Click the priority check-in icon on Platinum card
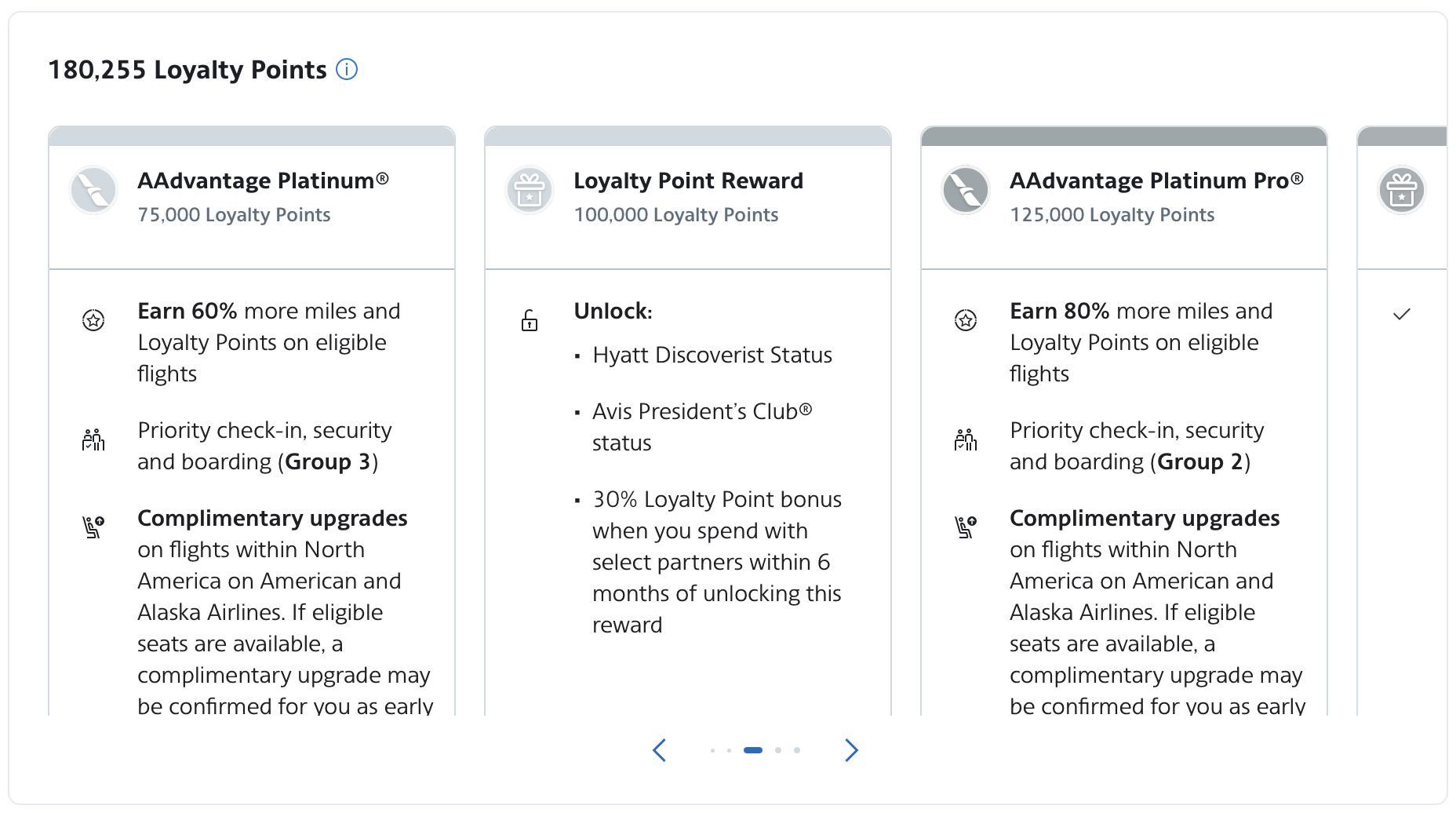 [93, 439]
